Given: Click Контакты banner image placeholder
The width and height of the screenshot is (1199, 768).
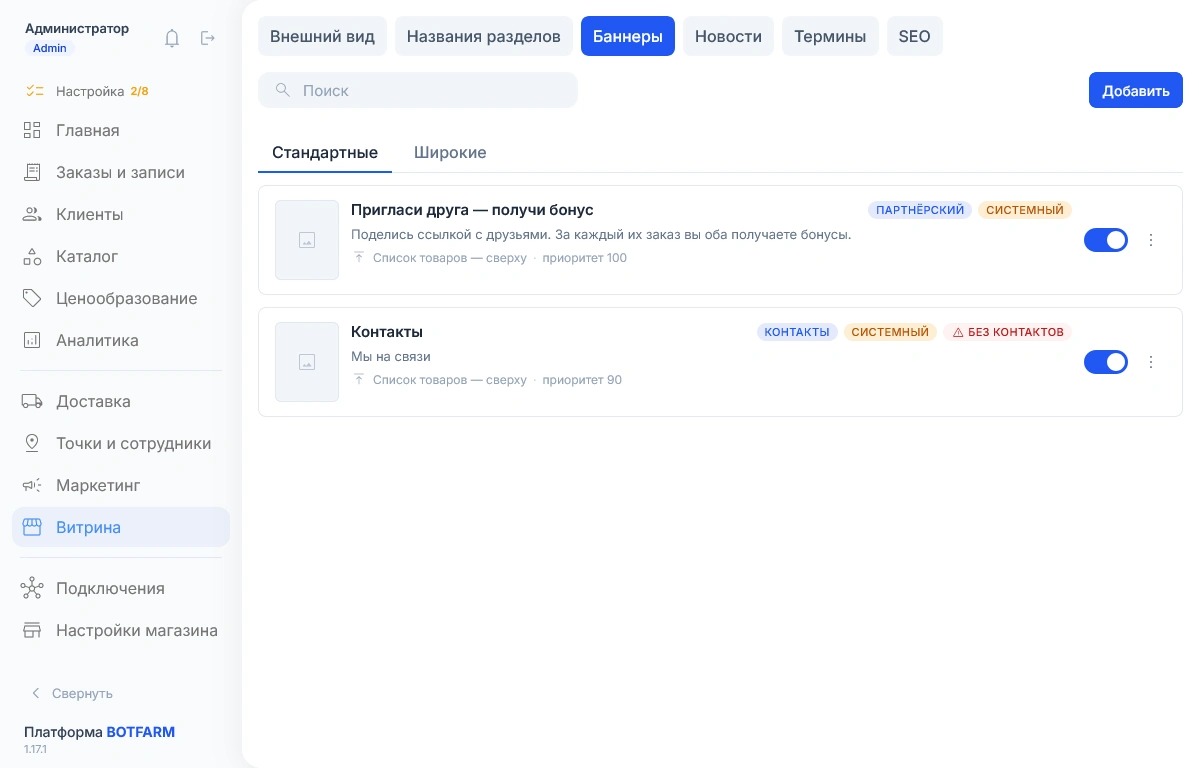Looking at the screenshot, I should (x=307, y=362).
